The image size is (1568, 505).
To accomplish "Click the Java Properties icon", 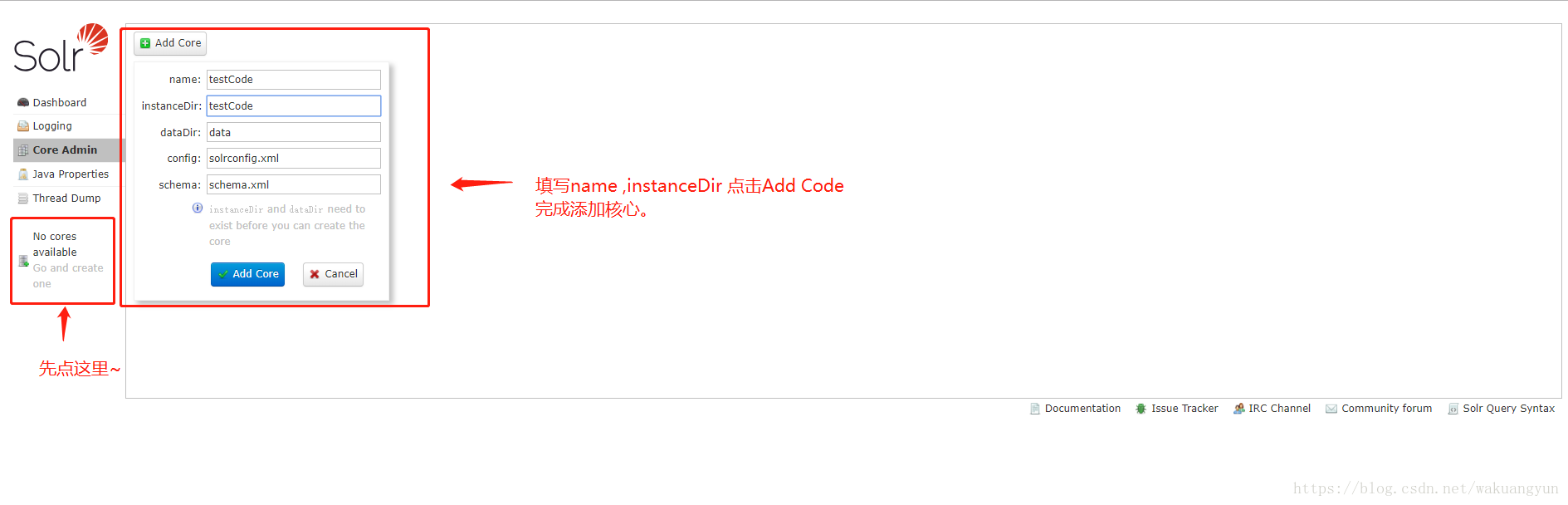I will click(x=23, y=174).
